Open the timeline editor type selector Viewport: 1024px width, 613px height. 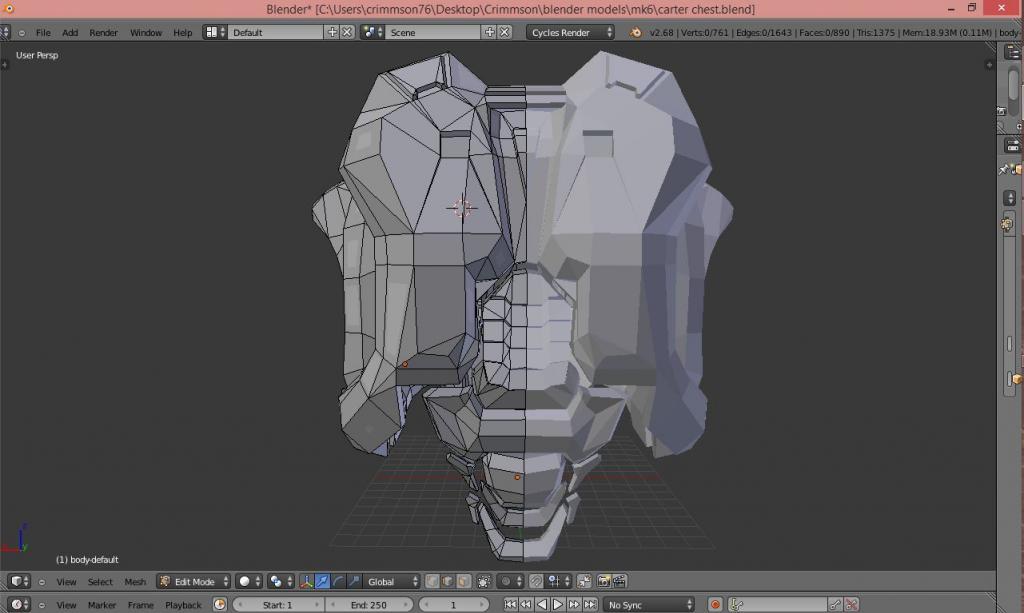[19, 605]
